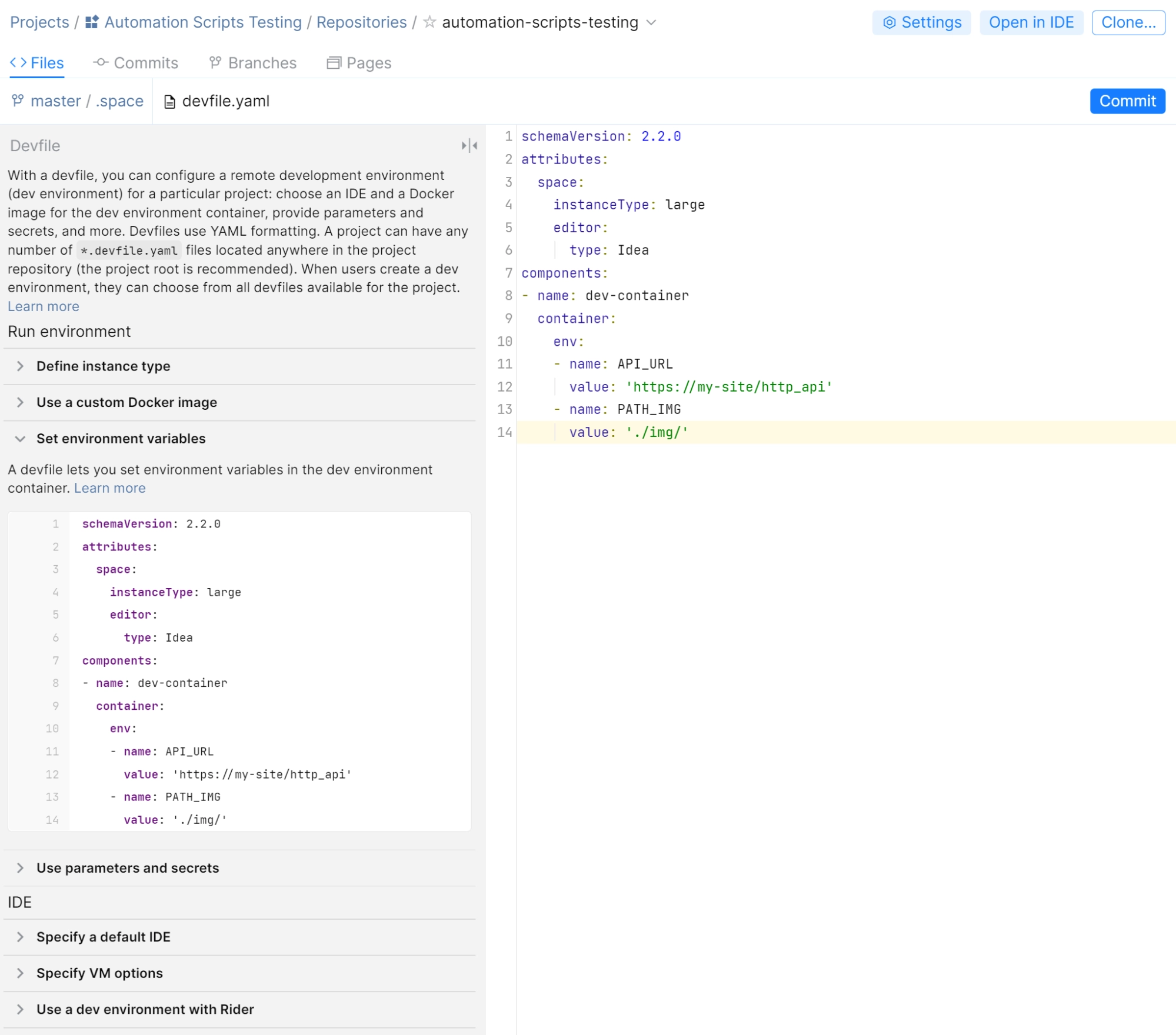Switch to the Commits tab
1176x1035 pixels.
pyautogui.click(x=135, y=63)
